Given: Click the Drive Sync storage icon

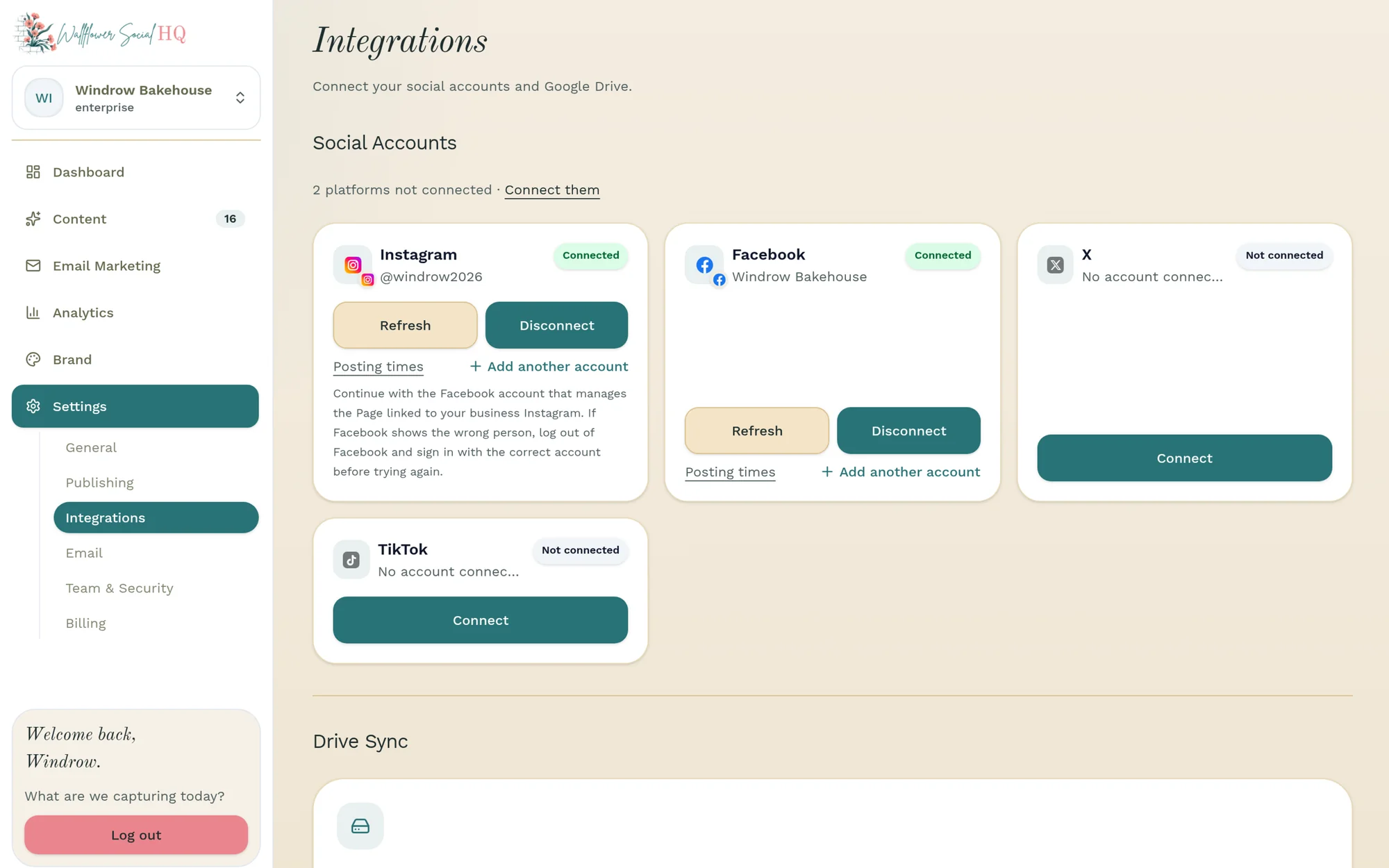Looking at the screenshot, I should 360,826.
